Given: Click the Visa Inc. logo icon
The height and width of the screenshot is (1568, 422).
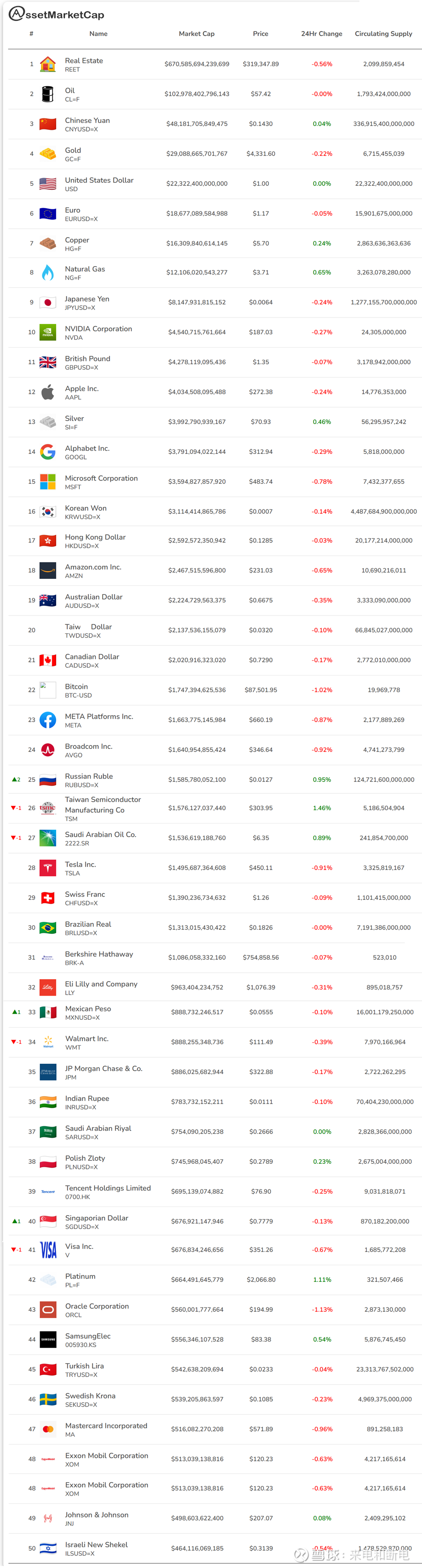Looking at the screenshot, I should (48, 1250).
